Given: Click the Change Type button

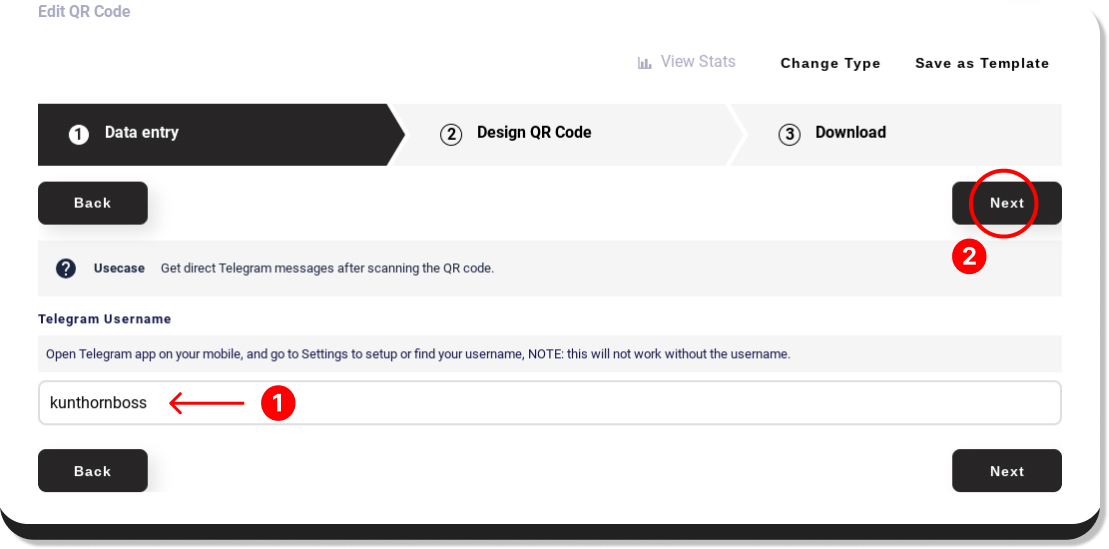Looking at the screenshot, I should click(x=830, y=63).
